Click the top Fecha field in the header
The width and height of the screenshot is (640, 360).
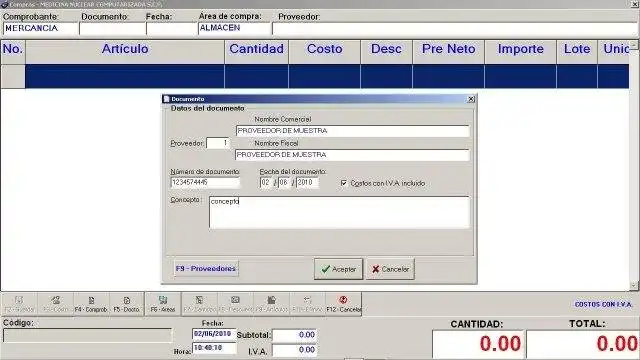171,29
